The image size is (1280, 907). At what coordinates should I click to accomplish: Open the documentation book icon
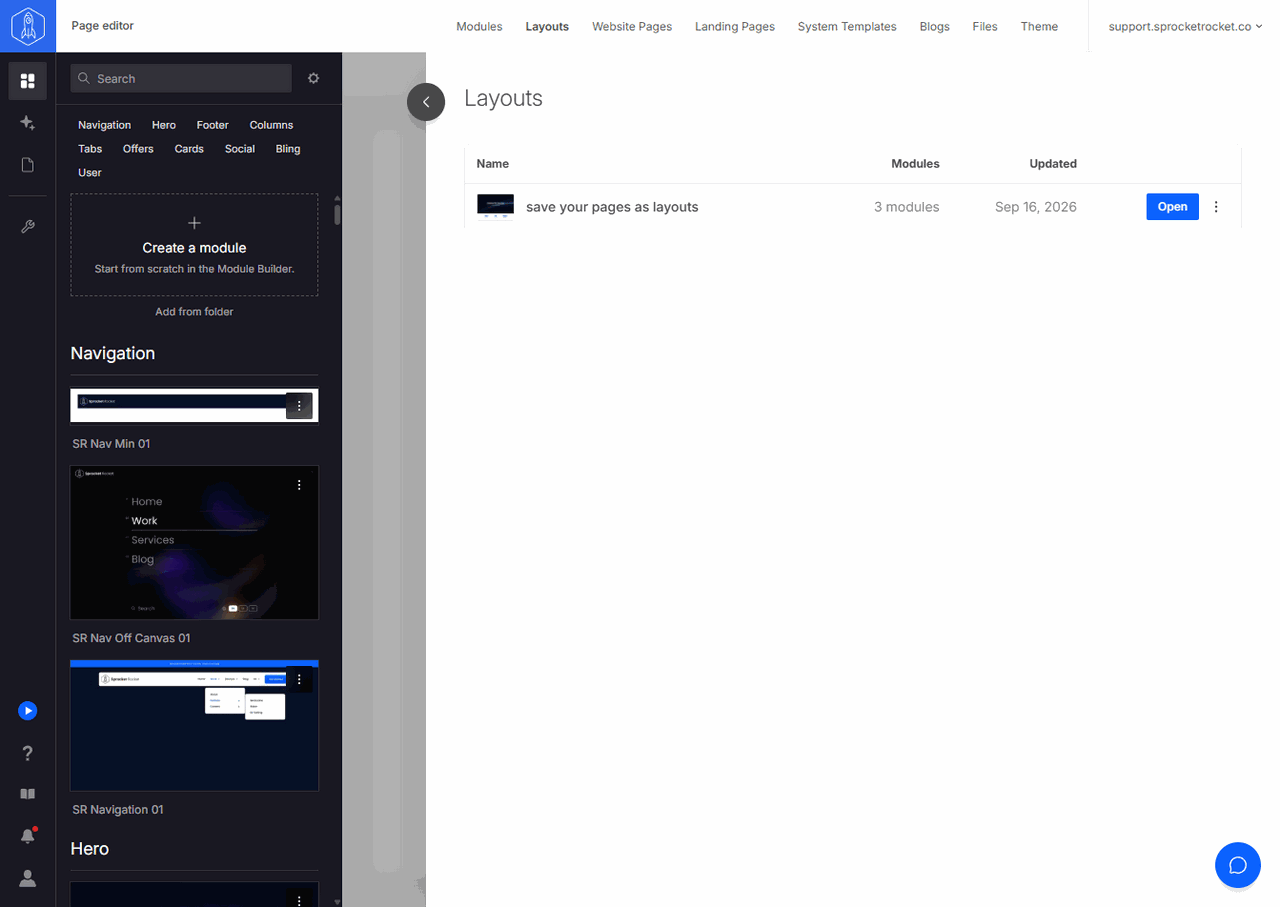tap(28, 794)
